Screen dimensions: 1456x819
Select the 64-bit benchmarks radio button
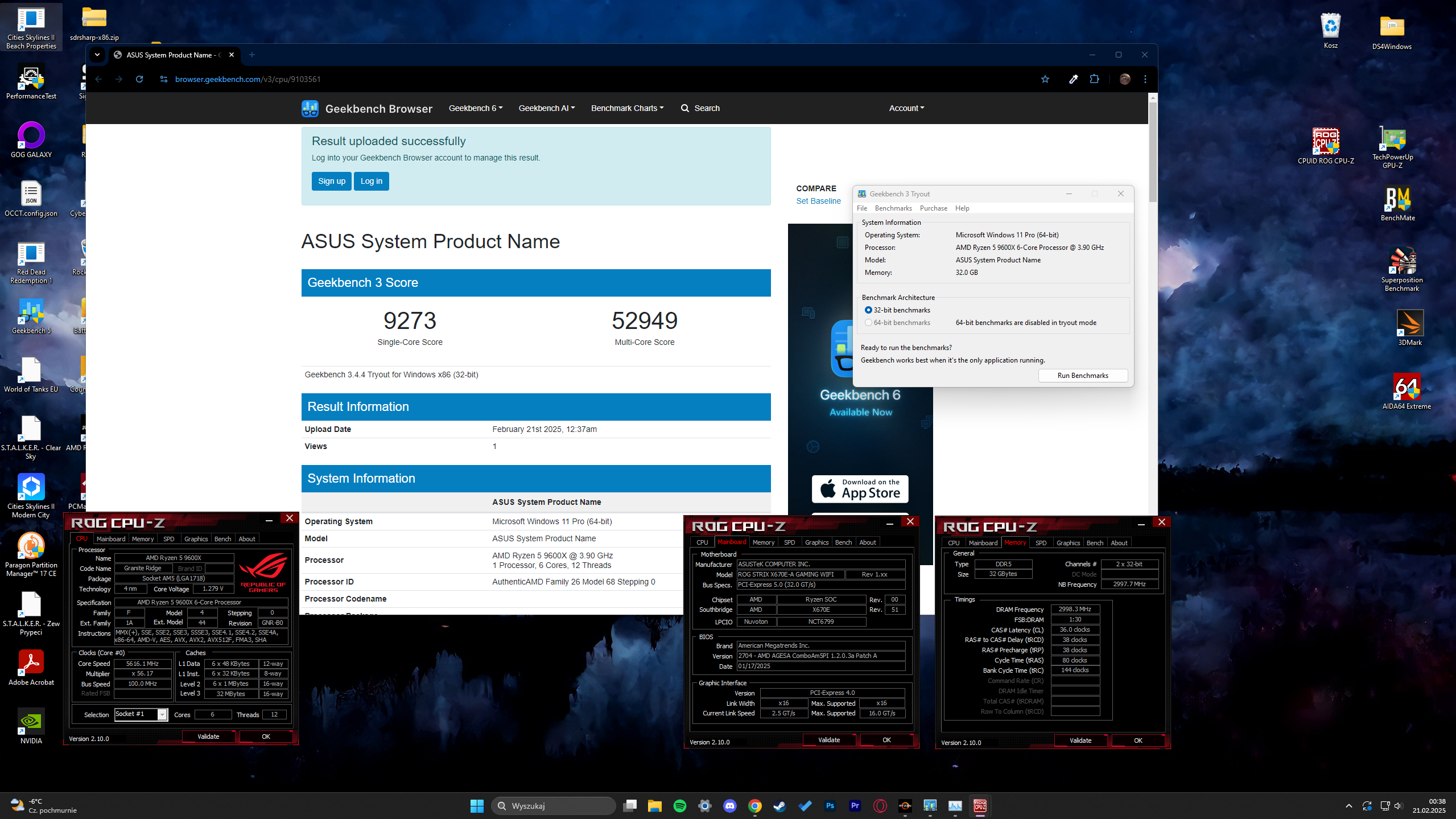click(x=868, y=323)
